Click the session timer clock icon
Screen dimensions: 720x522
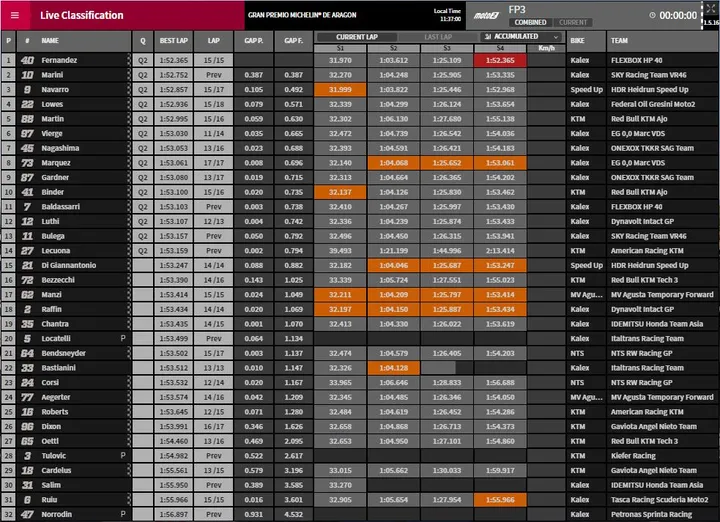[x=652, y=15]
